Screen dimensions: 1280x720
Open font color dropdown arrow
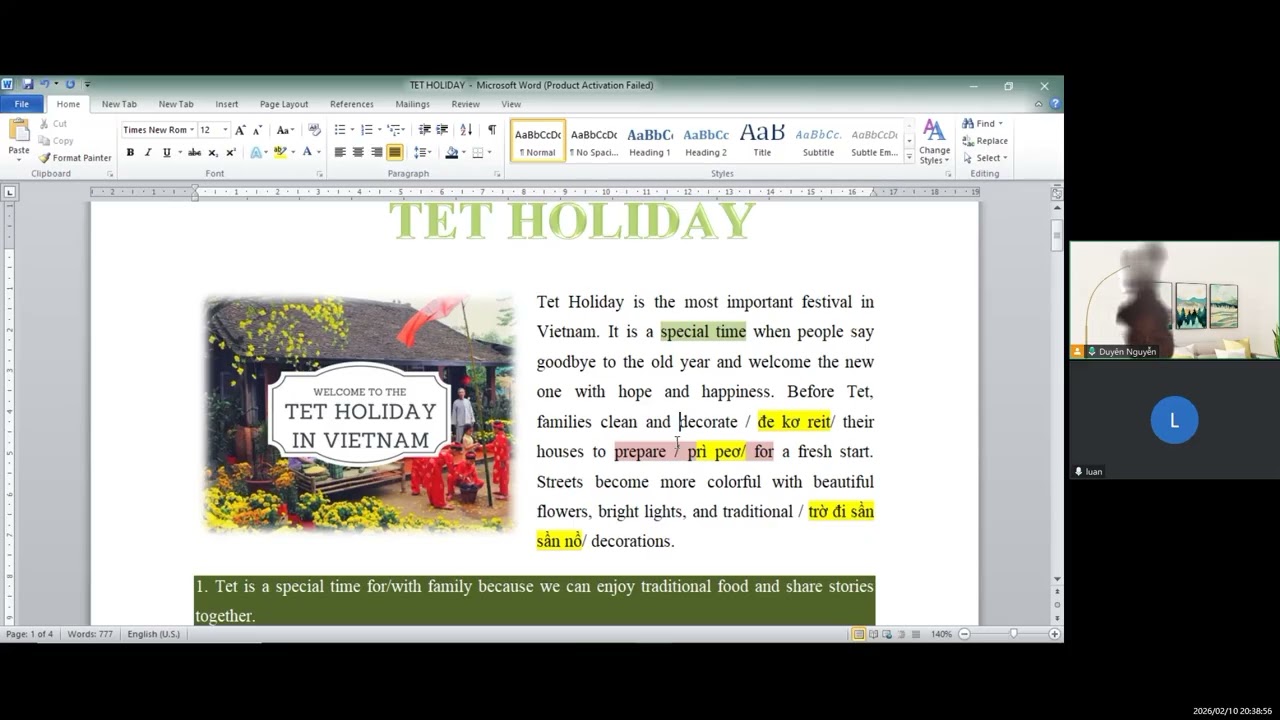coord(319,152)
